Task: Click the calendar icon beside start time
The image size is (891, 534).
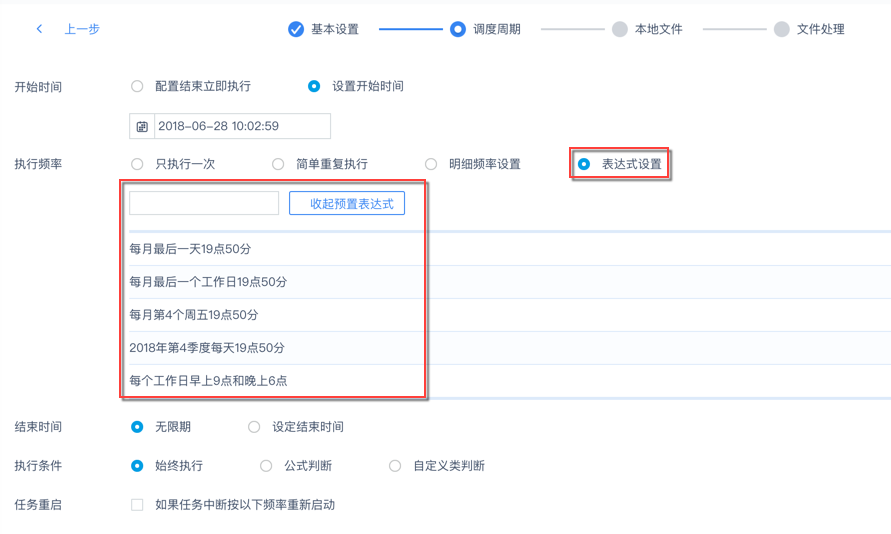Action: pos(142,127)
